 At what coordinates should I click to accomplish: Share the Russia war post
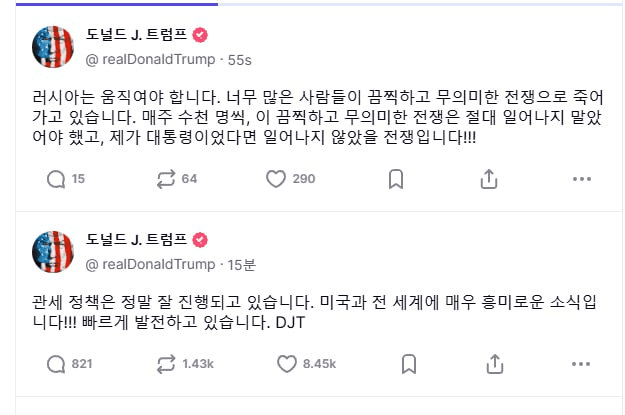click(x=488, y=179)
